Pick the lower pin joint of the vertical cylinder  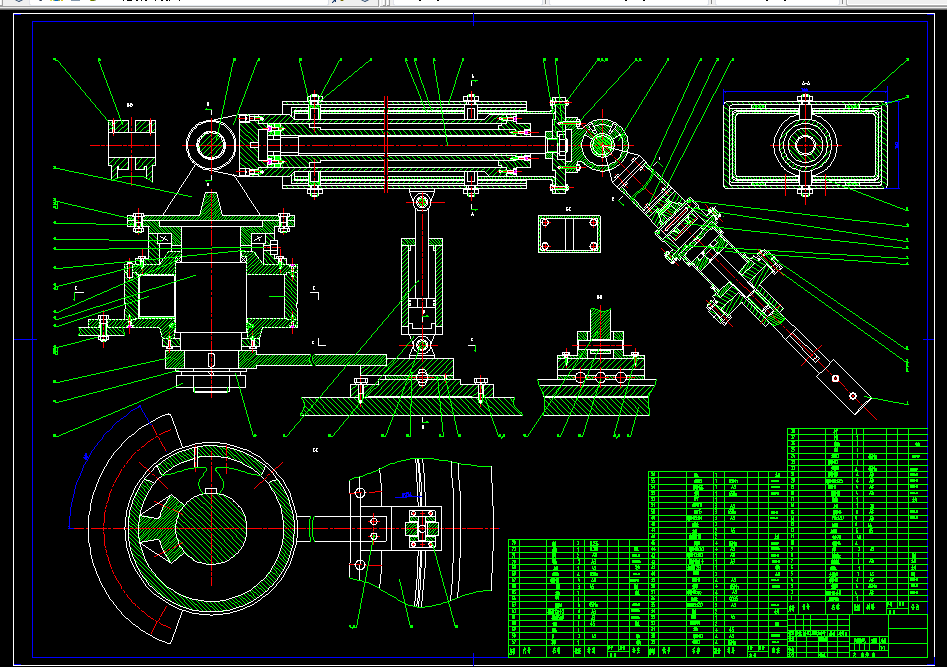pos(422,346)
